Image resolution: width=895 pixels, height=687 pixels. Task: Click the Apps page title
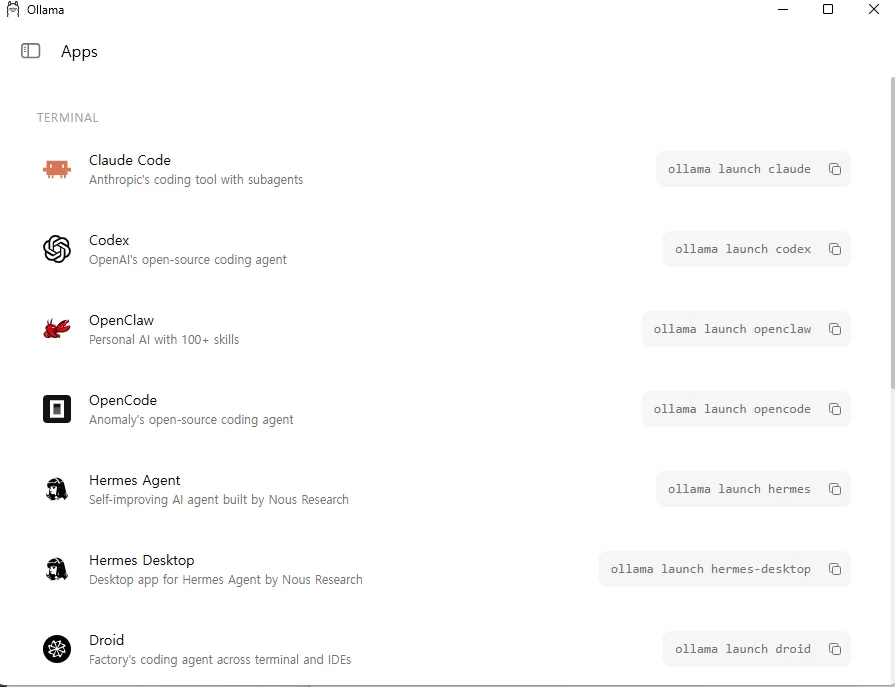click(79, 52)
